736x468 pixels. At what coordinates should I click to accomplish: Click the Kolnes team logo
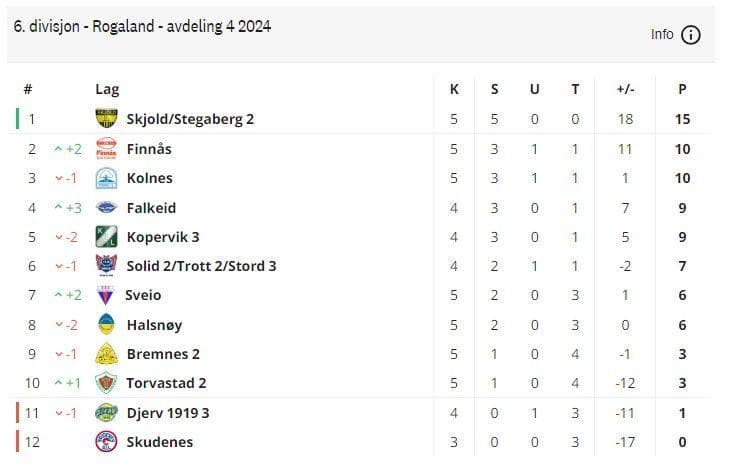point(106,178)
